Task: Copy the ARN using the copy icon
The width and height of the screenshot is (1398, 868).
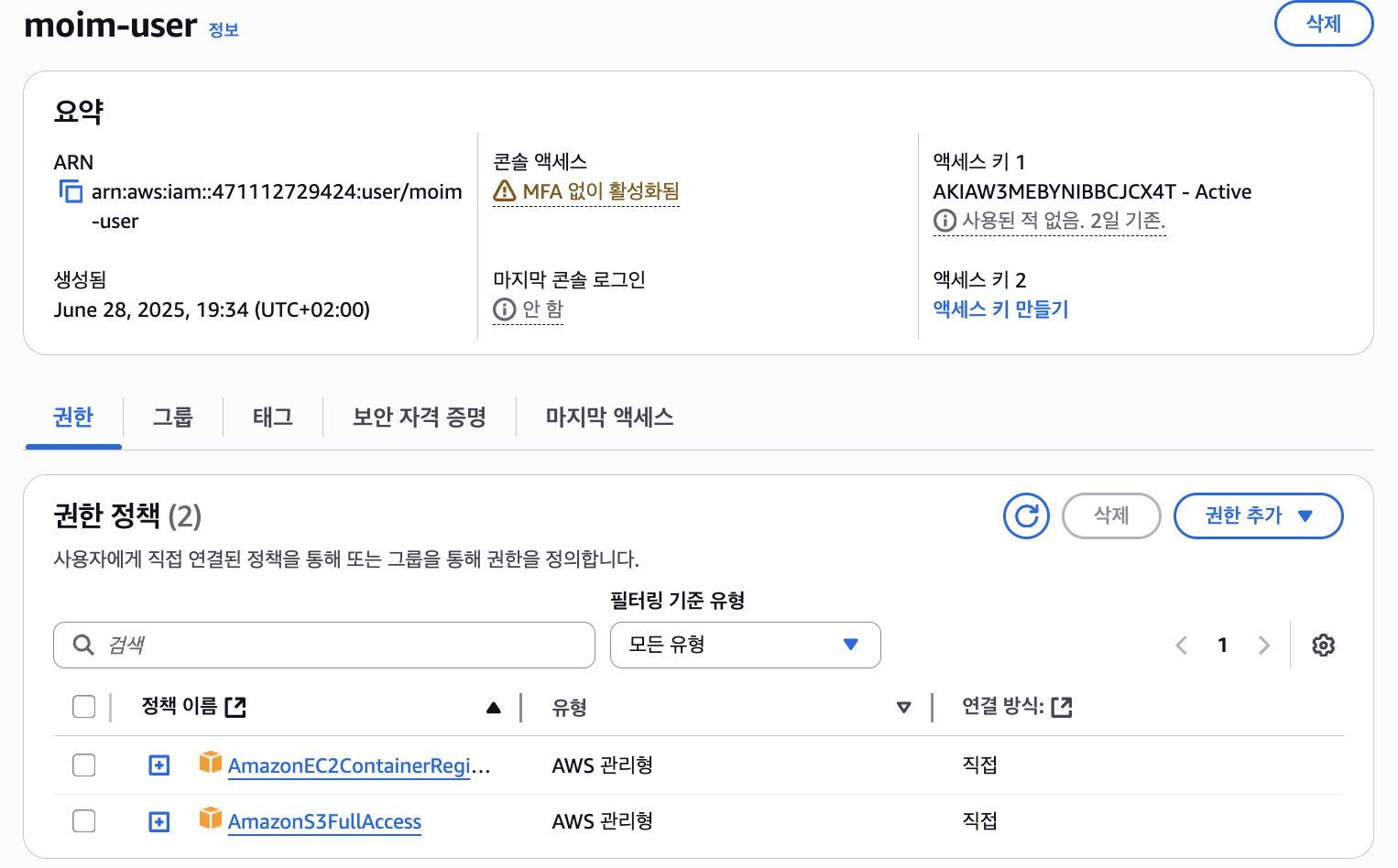Action: point(71,191)
